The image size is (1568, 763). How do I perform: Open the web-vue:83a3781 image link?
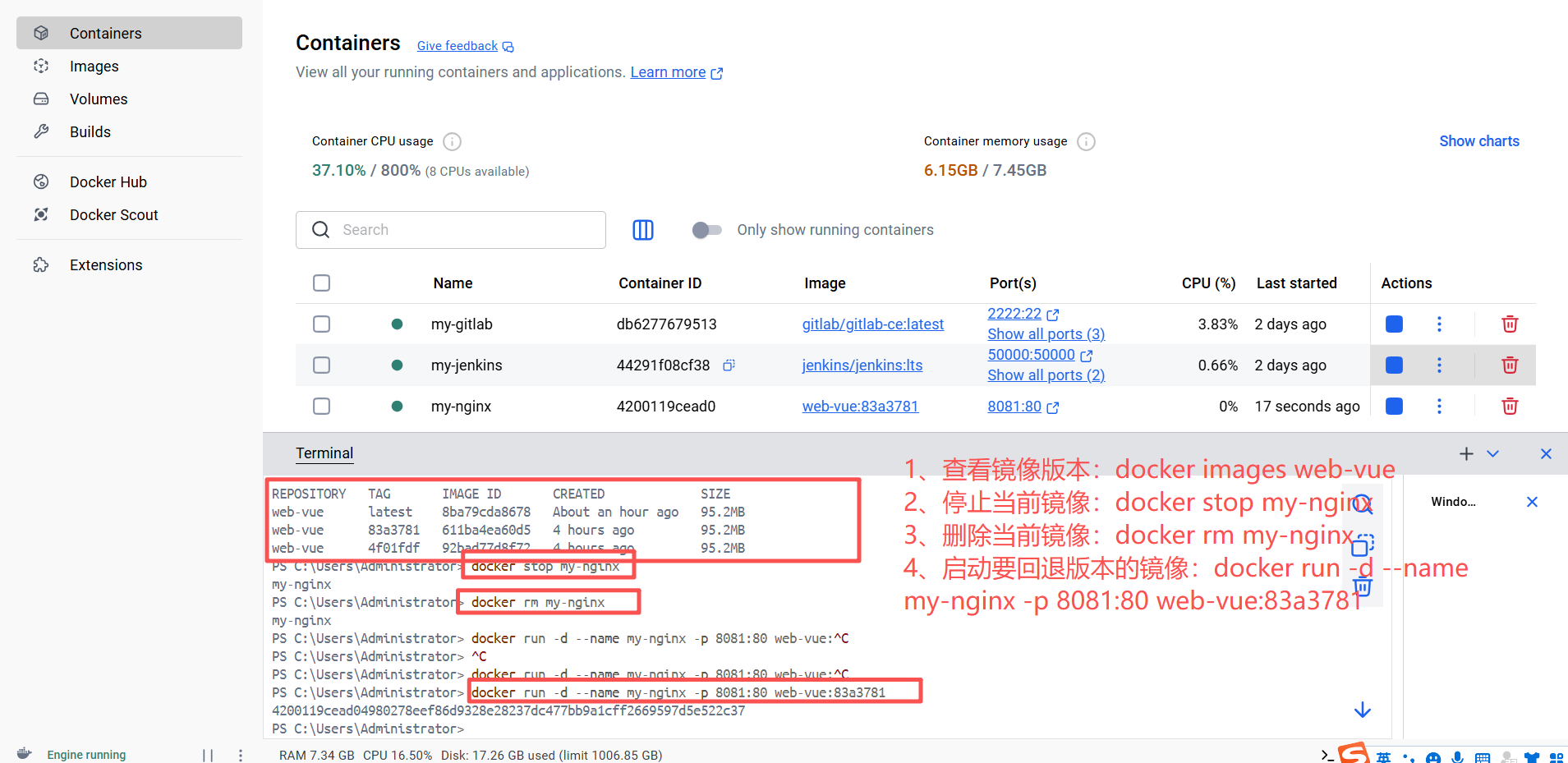pos(860,407)
